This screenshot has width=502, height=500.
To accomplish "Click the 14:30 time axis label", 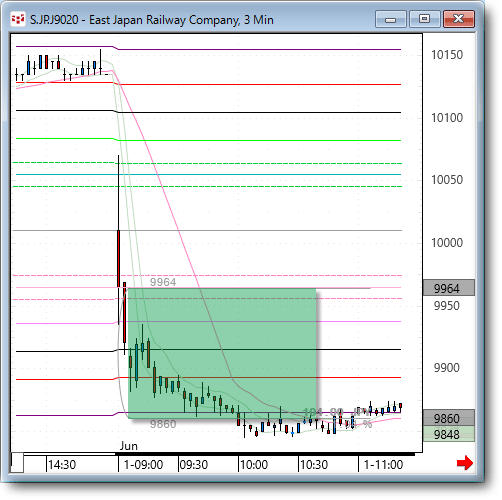I will click(x=62, y=464).
